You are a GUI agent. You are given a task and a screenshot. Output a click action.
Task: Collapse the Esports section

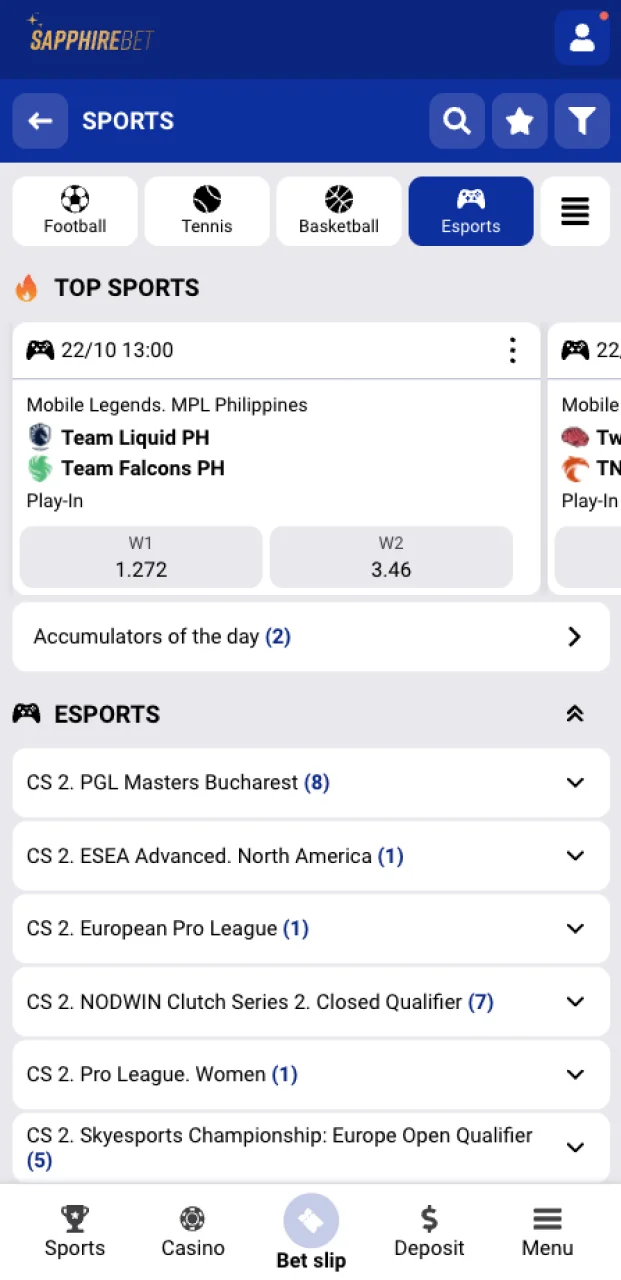point(574,714)
